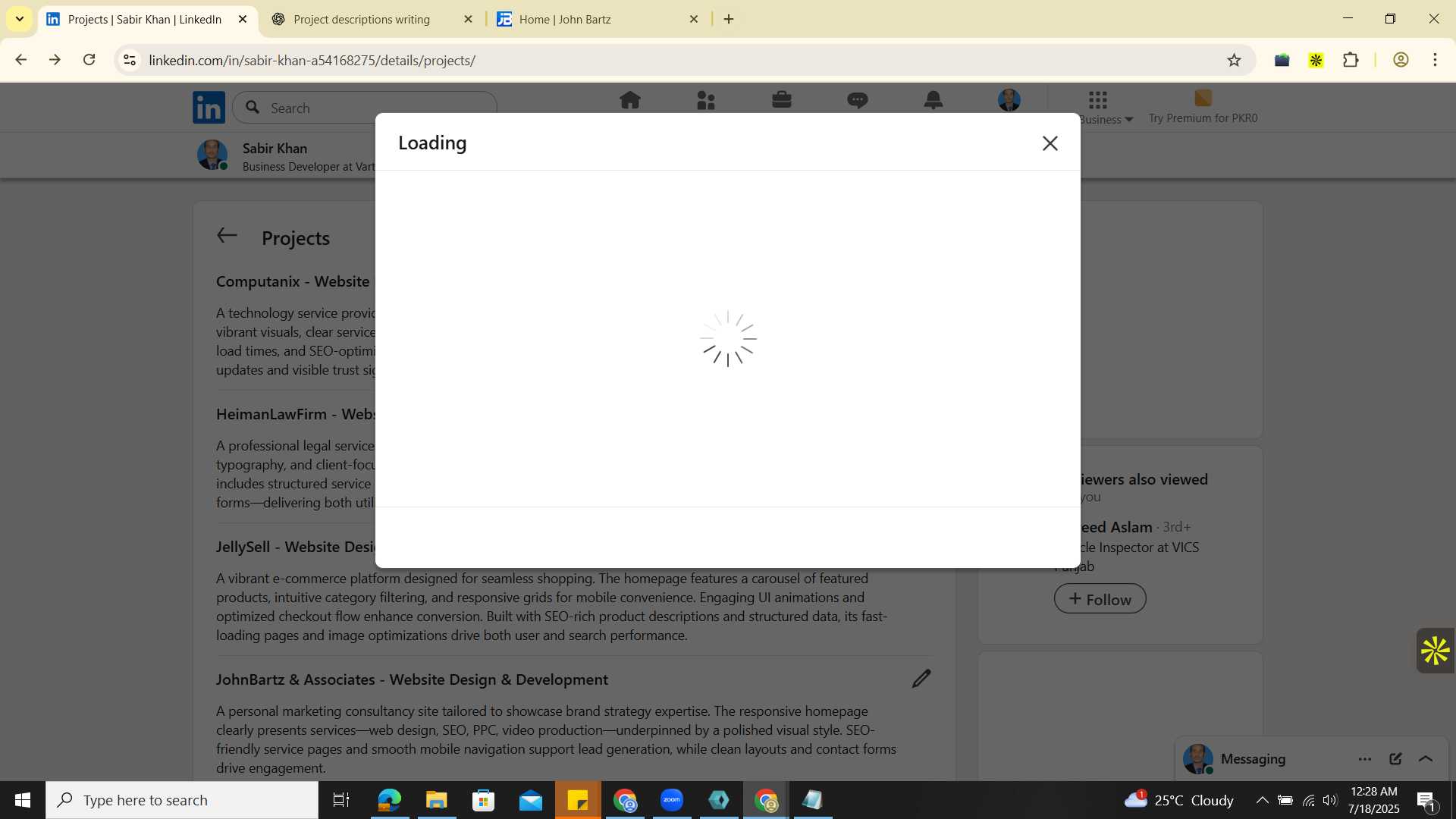
Task: Open the Chrome profile icon
Action: point(1401,60)
